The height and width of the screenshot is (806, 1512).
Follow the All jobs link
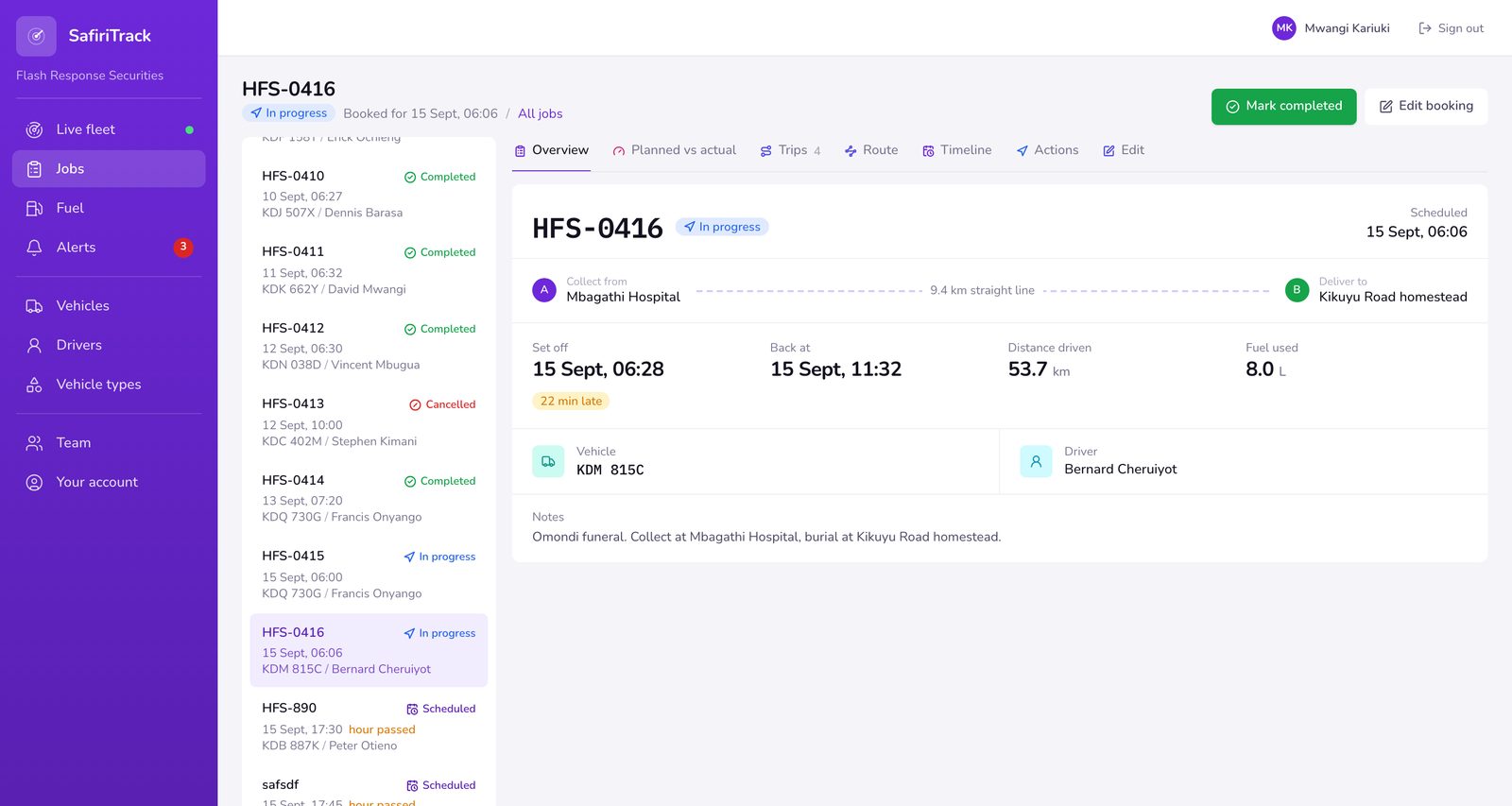point(540,113)
